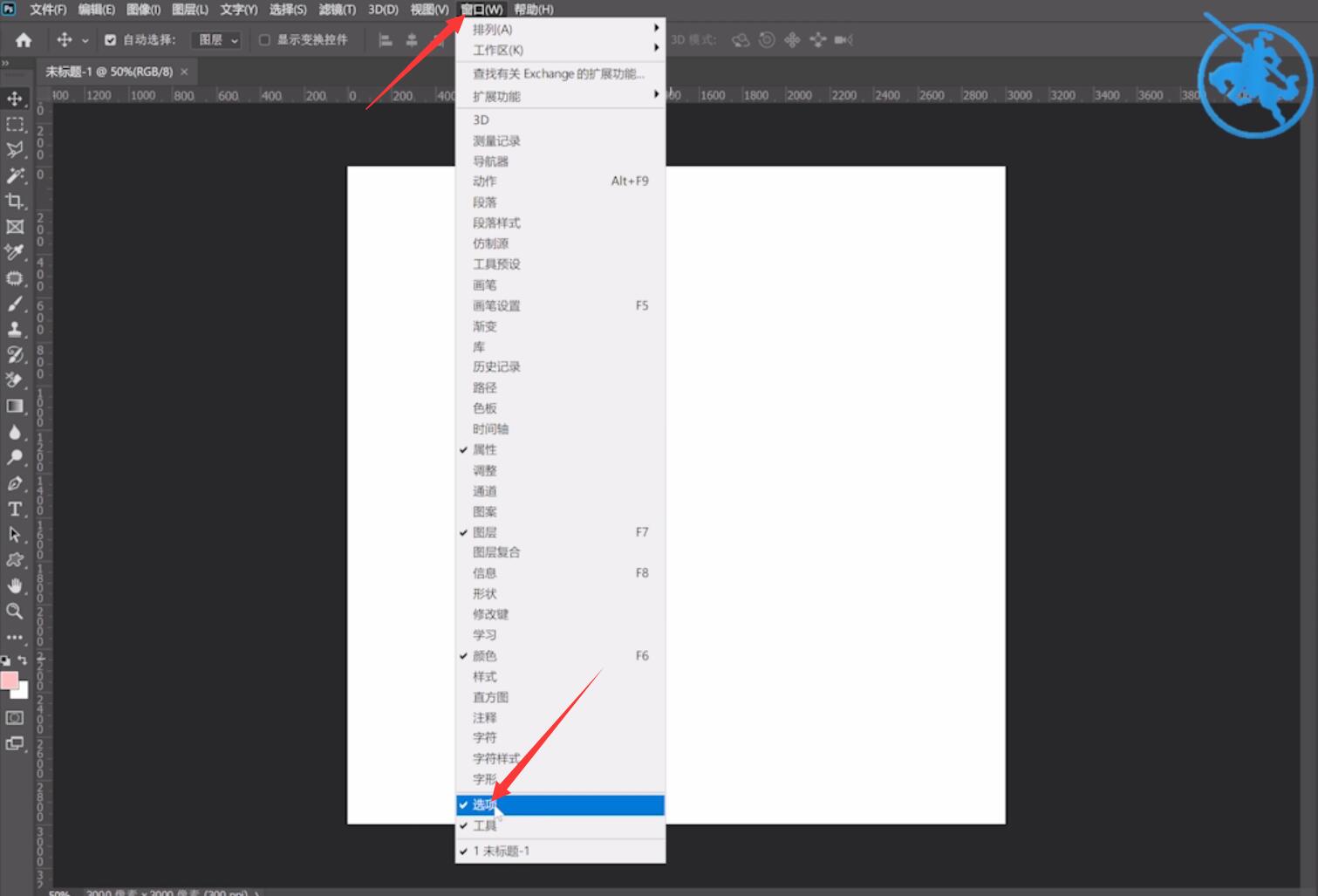Image resolution: width=1318 pixels, height=896 pixels.
Task: Select the Zoom tool
Action: (x=15, y=611)
